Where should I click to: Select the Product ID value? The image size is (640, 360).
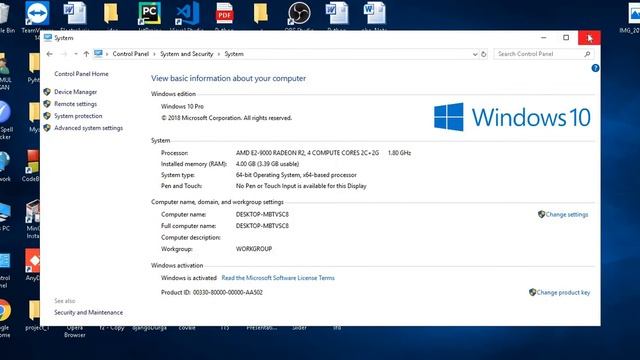(x=228, y=292)
